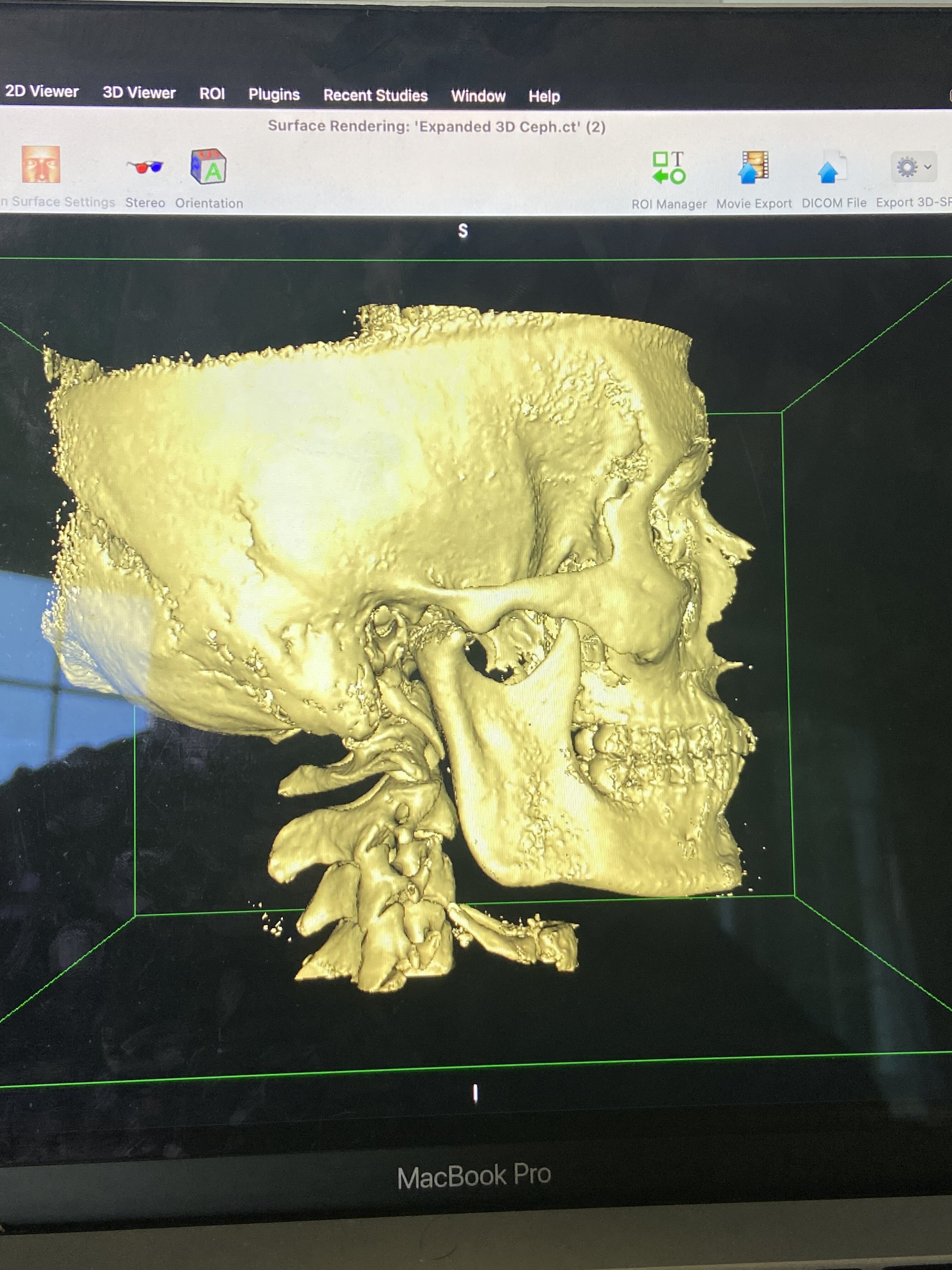The height and width of the screenshot is (1270, 952).
Task: Open Surface Settings face icon
Action: [x=41, y=165]
